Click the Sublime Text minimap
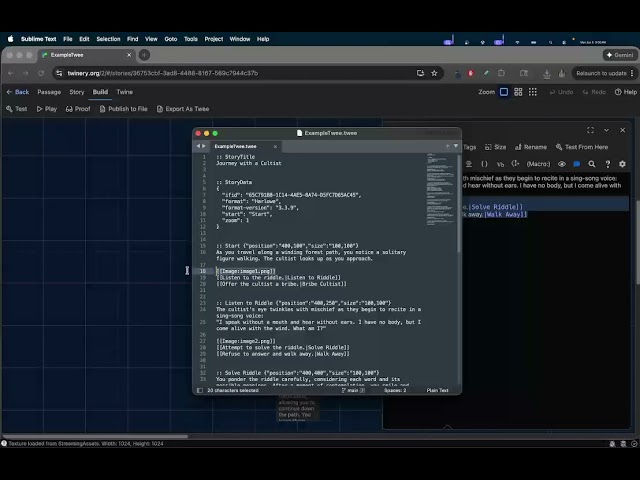 [x=440, y=189]
